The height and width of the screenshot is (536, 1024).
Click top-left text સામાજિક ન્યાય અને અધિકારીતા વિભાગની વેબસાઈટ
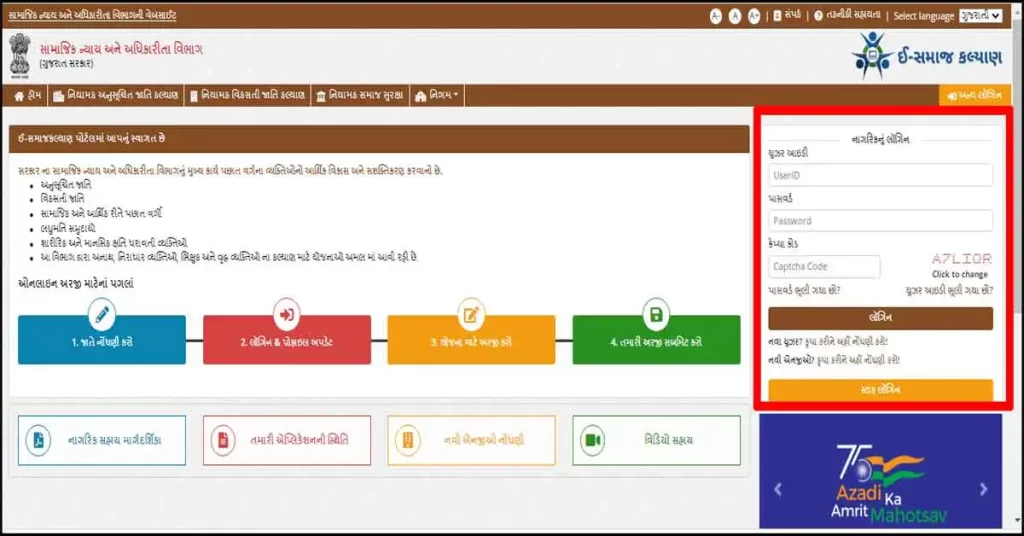92,15
